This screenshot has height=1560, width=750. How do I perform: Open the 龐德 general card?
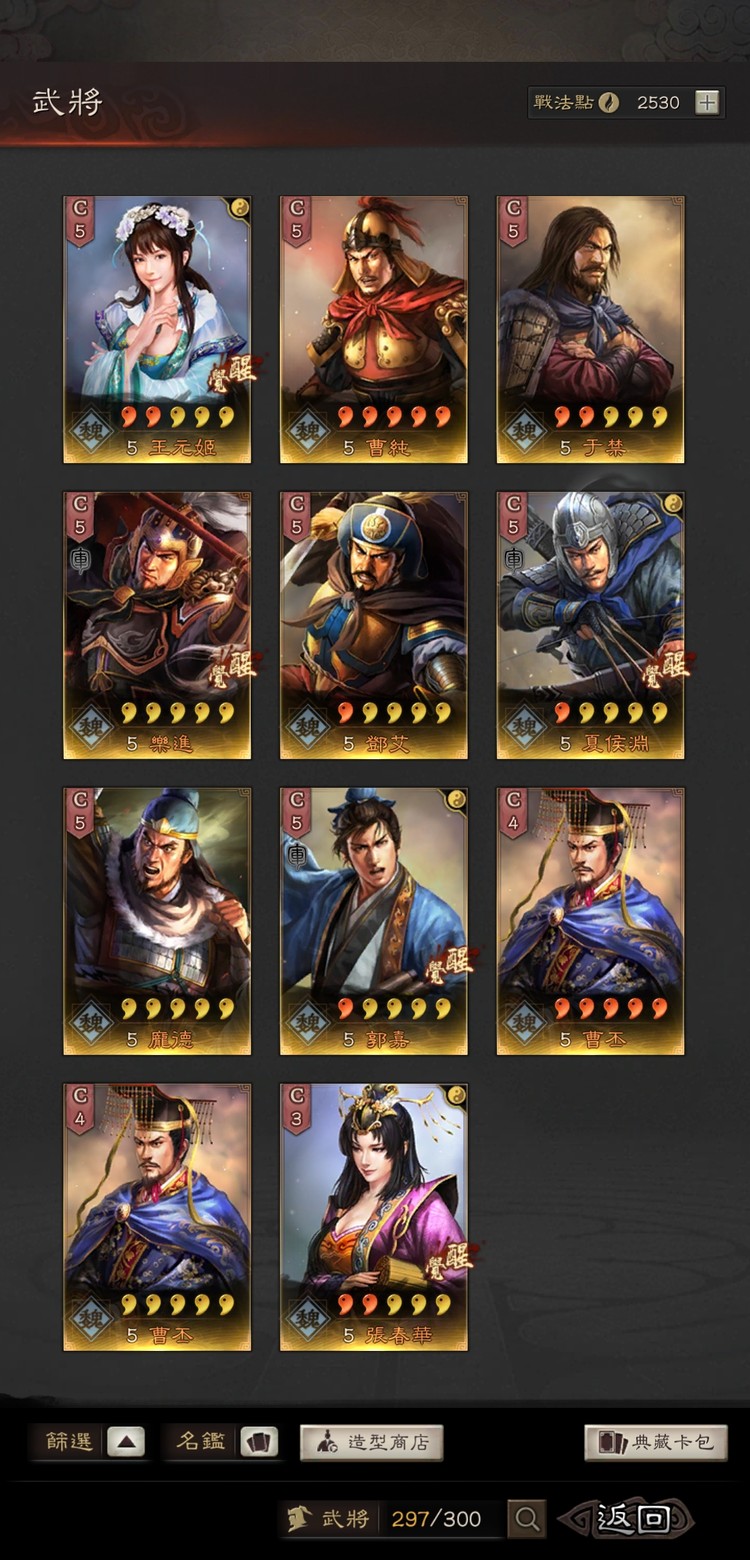[157, 921]
